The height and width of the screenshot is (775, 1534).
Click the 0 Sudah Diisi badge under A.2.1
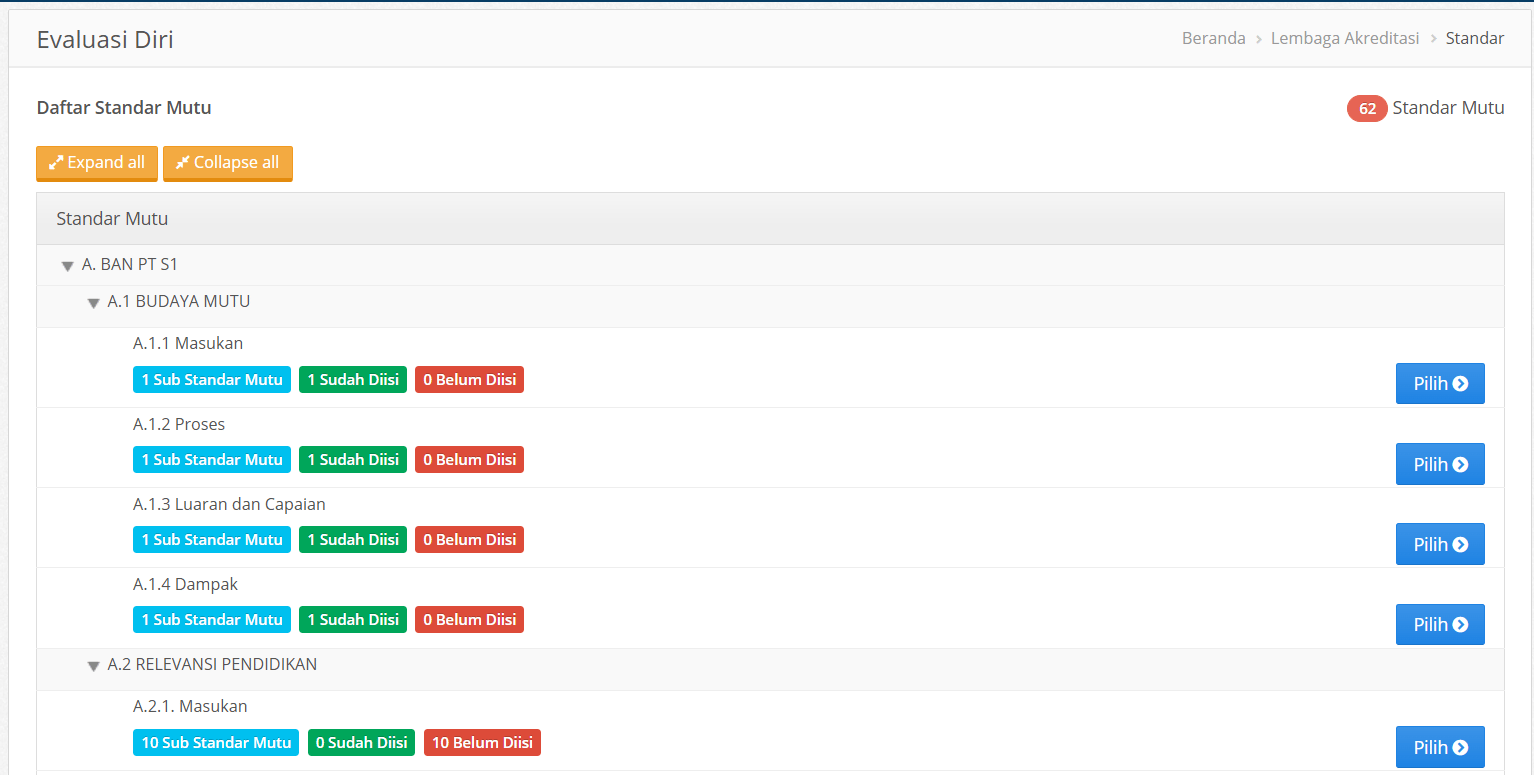click(x=361, y=743)
